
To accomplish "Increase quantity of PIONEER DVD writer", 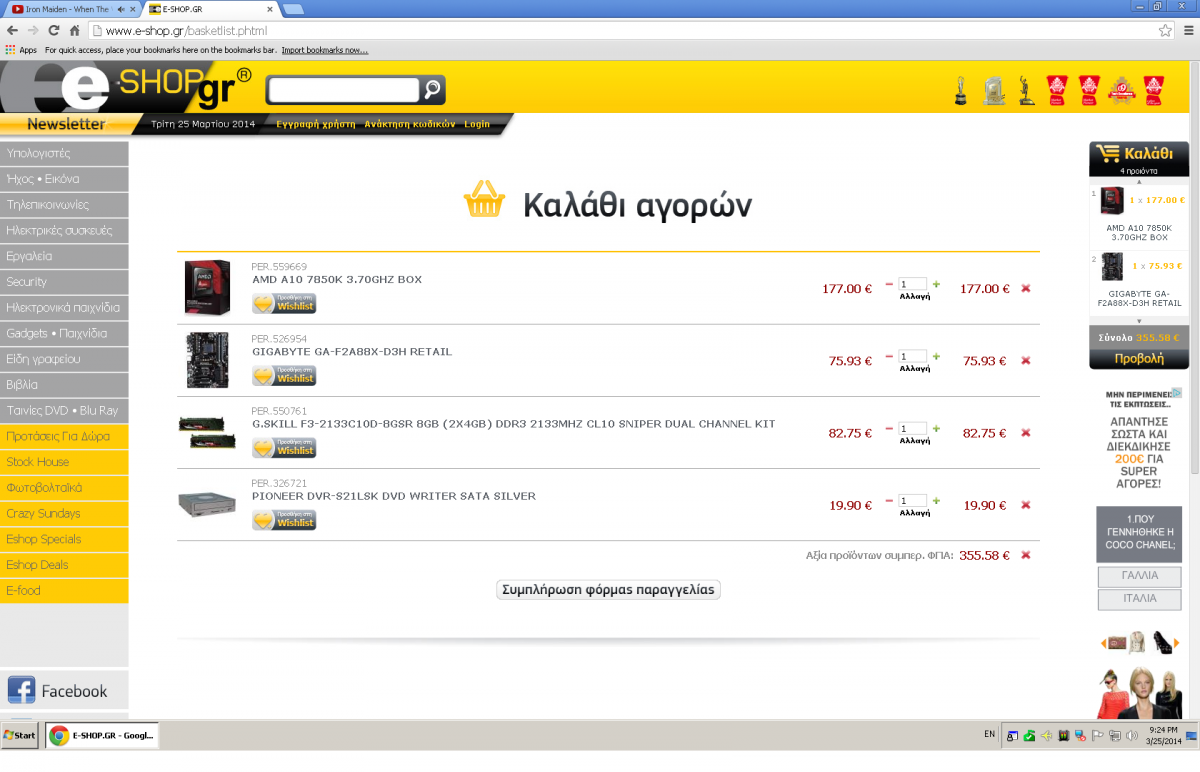I will [936, 500].
